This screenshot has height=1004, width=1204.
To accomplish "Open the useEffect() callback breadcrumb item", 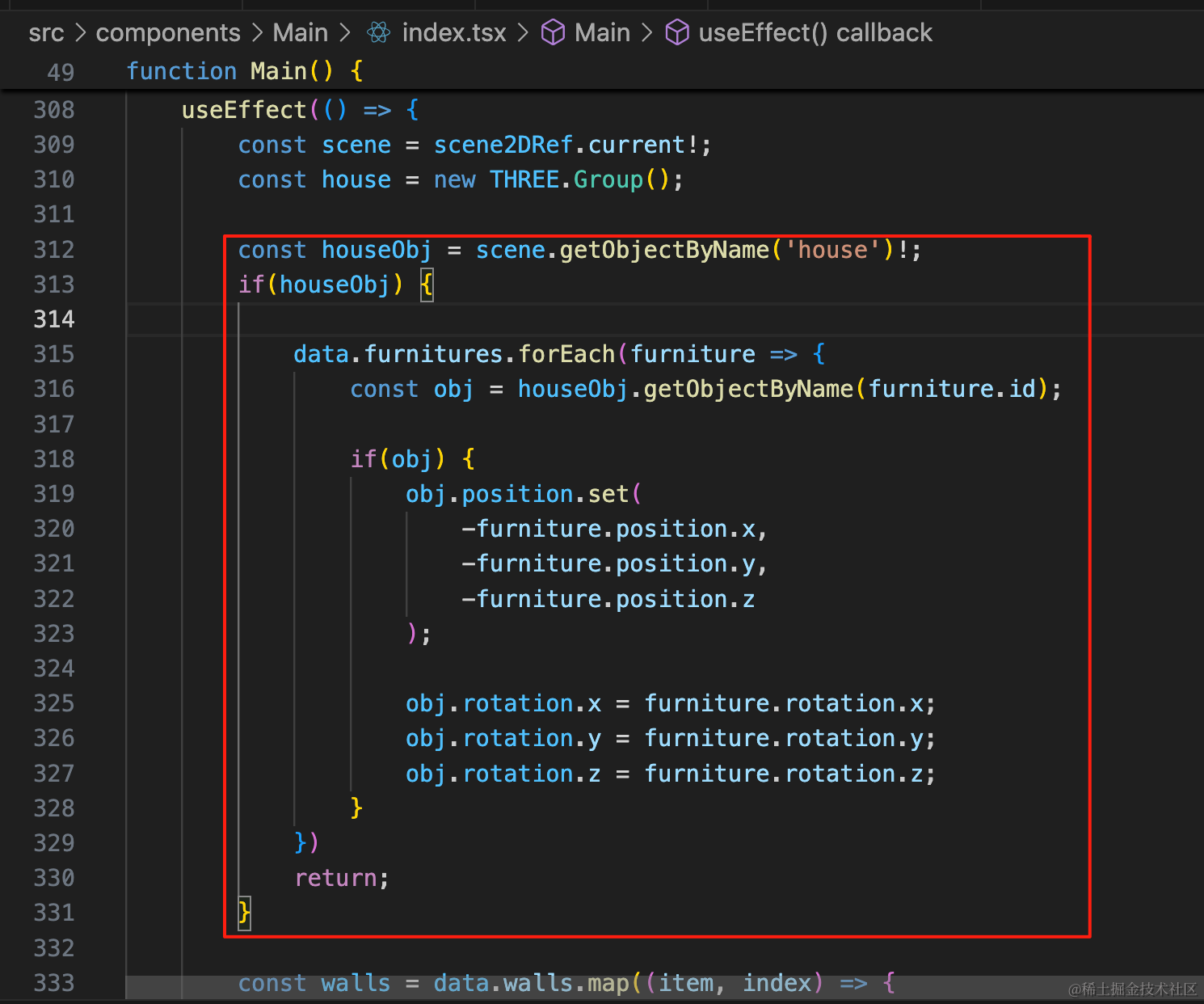I will point(815,33).
